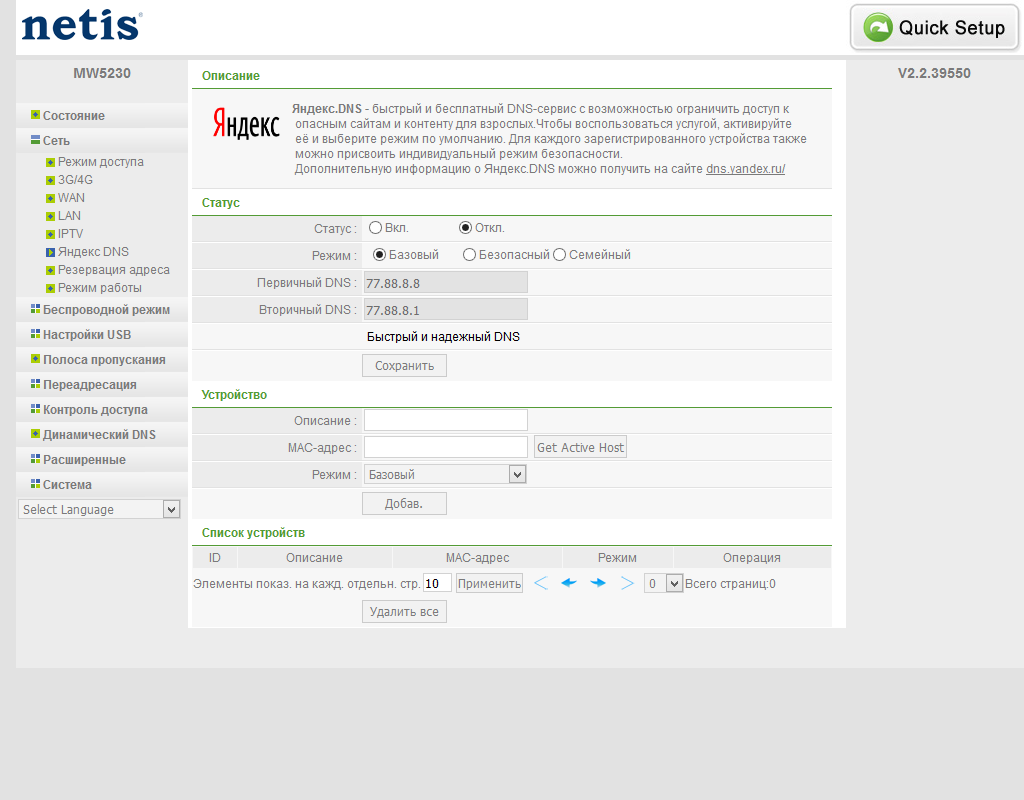Click the Сохранить button
Screen dimensions: 1024x800
[x=404, y=366]
